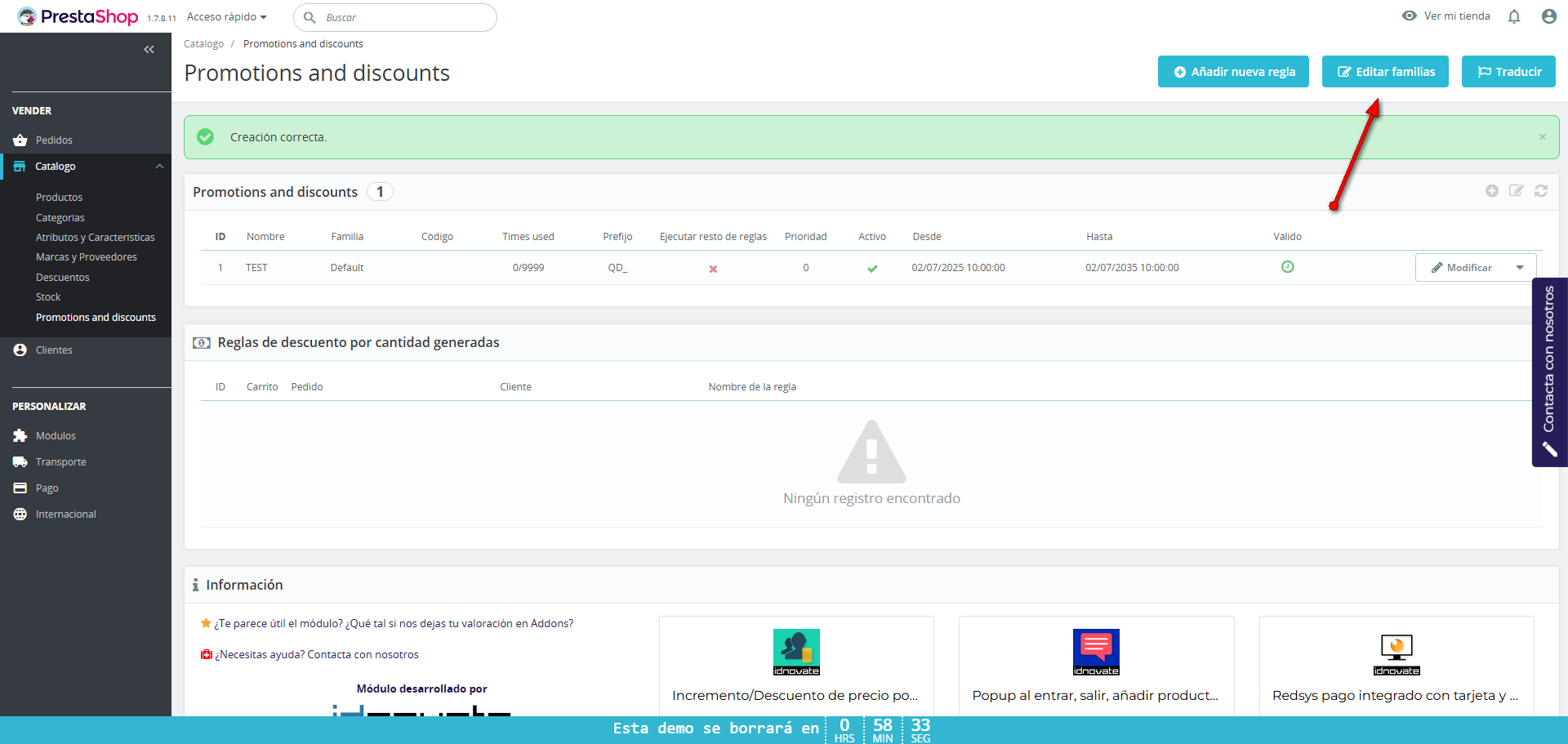
Task: Click the Clientes person icon
Action: point(20,350)
